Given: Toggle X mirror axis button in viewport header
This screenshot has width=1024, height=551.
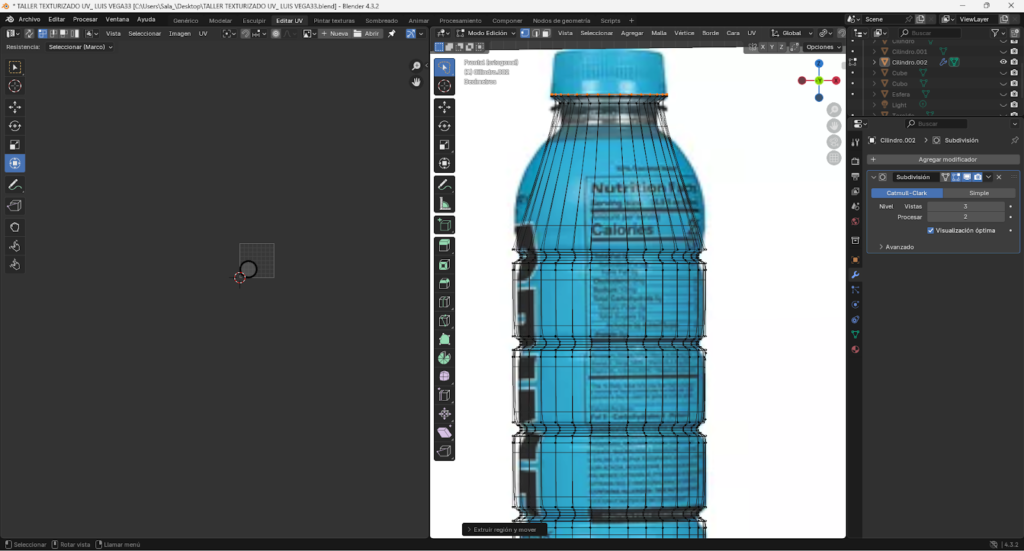Looking at the screenshot, I should 762,47.
